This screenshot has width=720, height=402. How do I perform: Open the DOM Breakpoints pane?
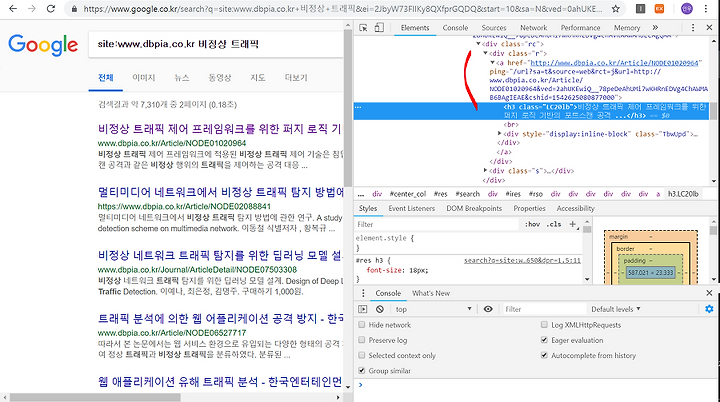point(474,209)
